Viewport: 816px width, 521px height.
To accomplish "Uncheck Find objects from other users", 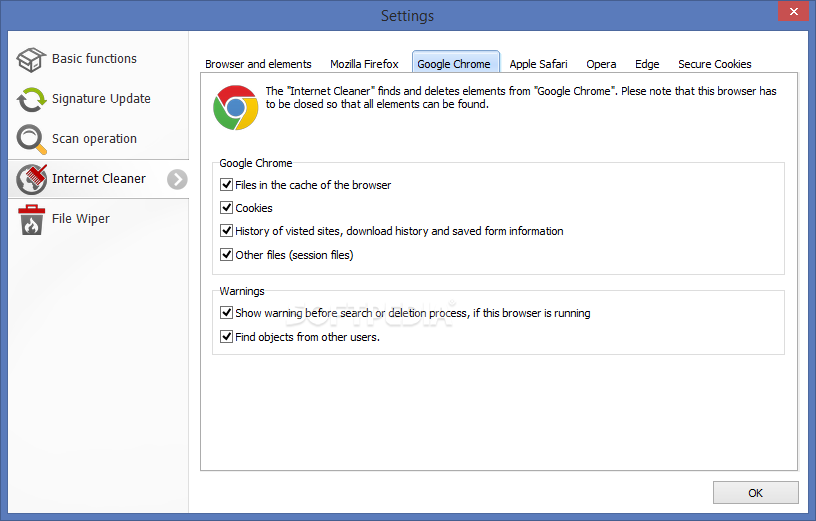I will pos(226,336).
